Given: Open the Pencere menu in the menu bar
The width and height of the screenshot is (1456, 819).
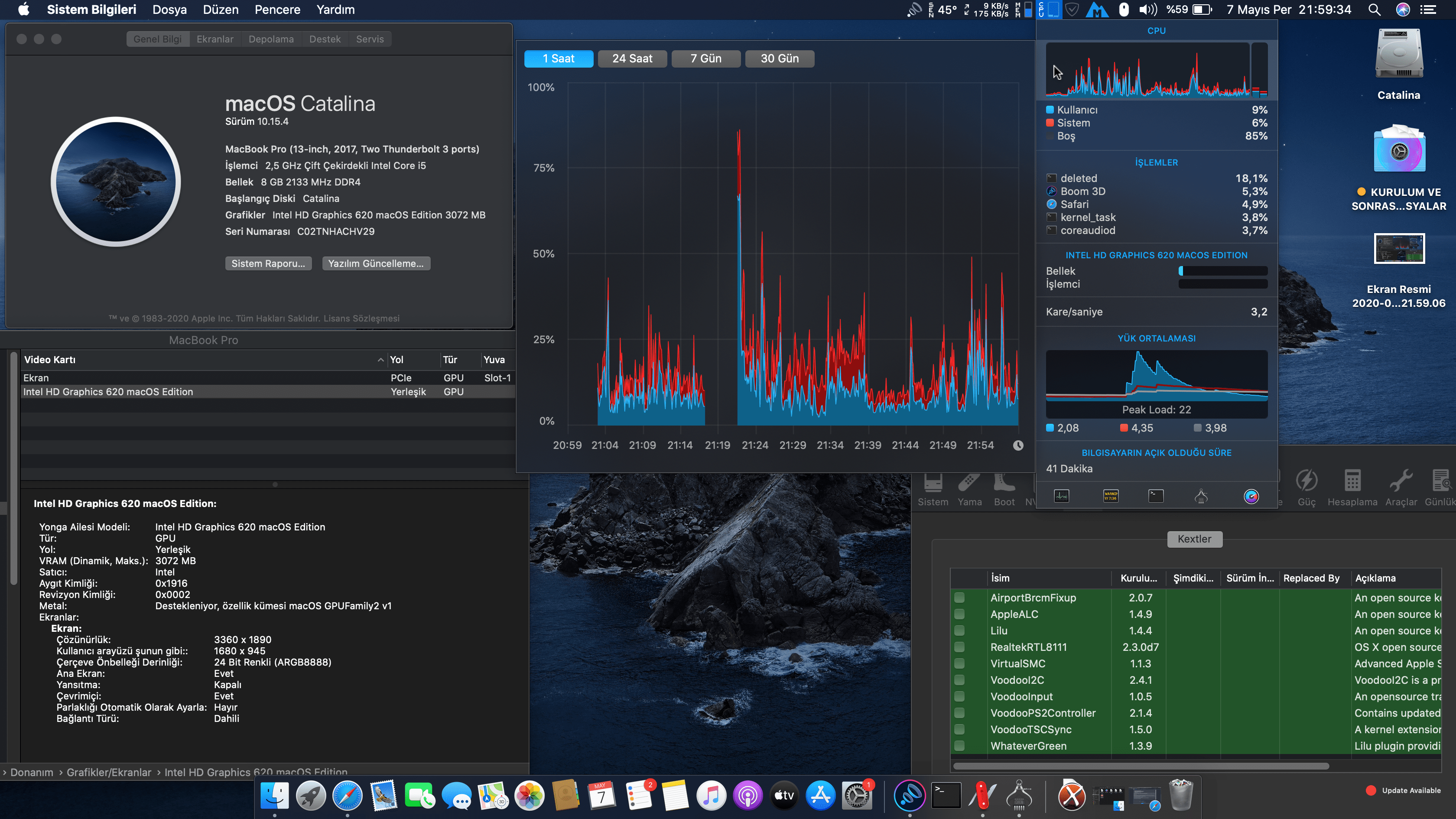Looking at the screenshot, I should (277, 10).
